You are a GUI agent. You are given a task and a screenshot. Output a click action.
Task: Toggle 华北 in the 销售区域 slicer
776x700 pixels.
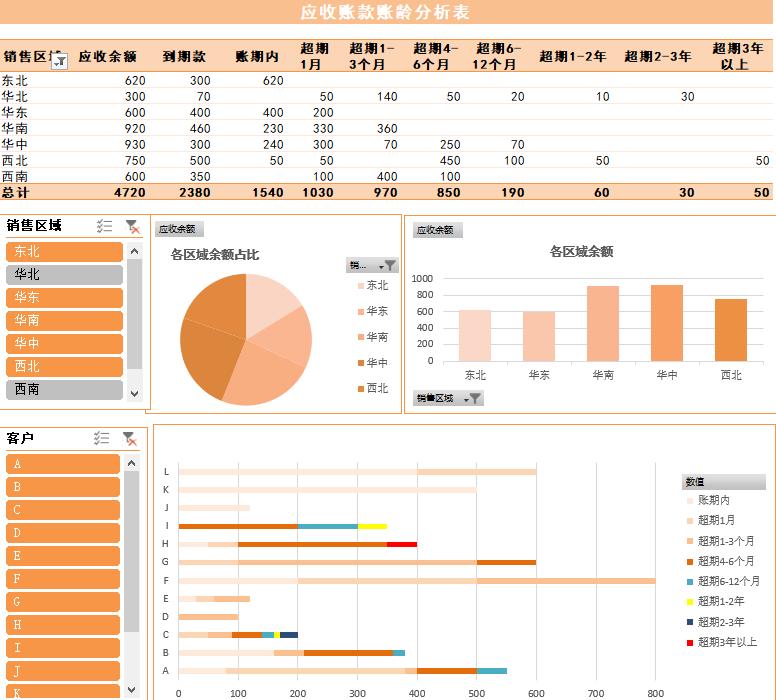[64, 274]
